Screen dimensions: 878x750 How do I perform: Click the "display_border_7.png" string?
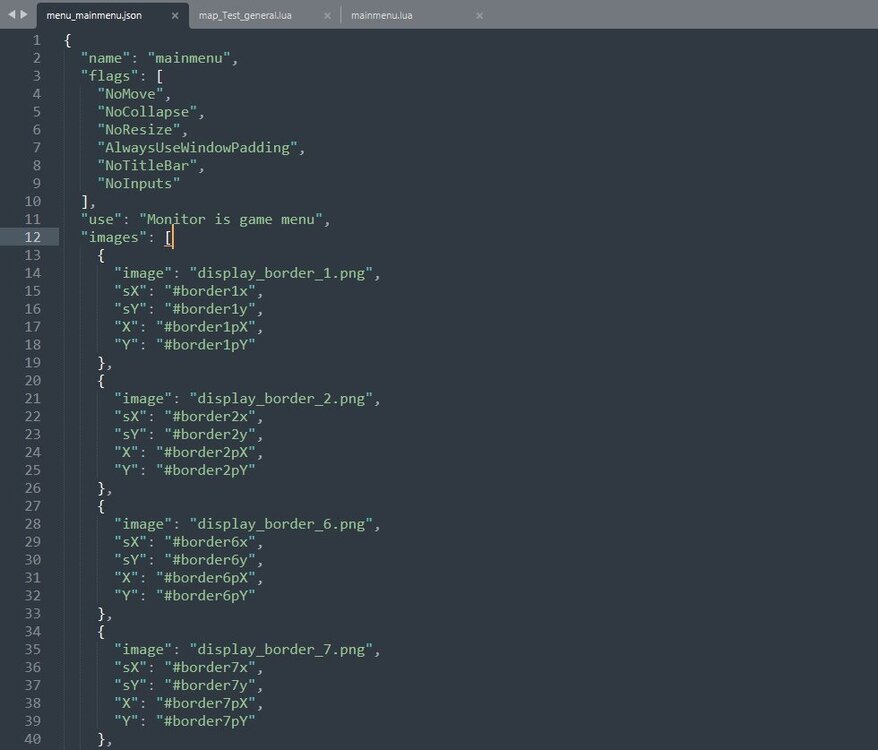[285, 649]
